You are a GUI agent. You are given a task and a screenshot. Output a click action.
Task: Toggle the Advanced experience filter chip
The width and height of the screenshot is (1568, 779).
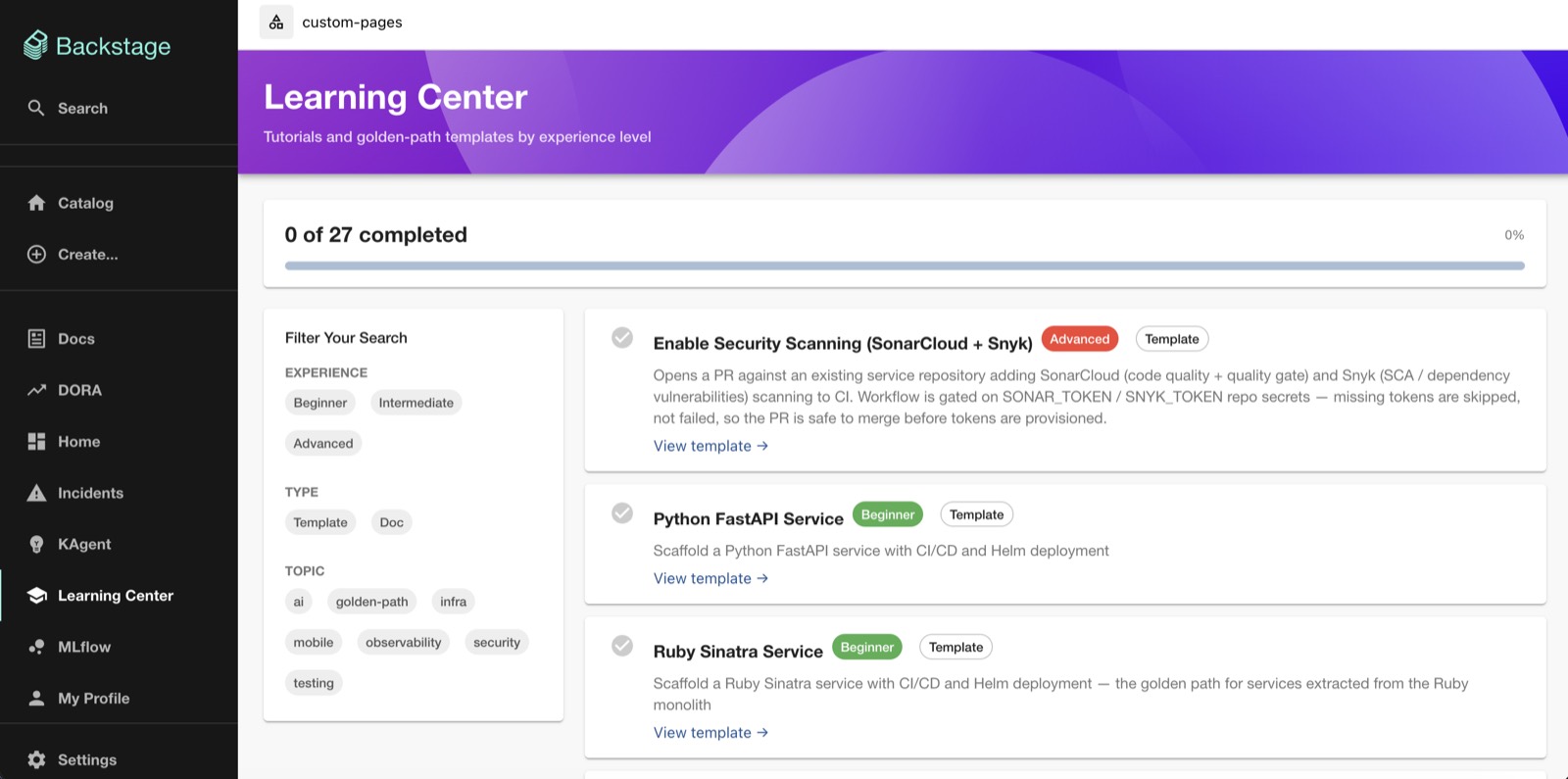click(323, 443)
